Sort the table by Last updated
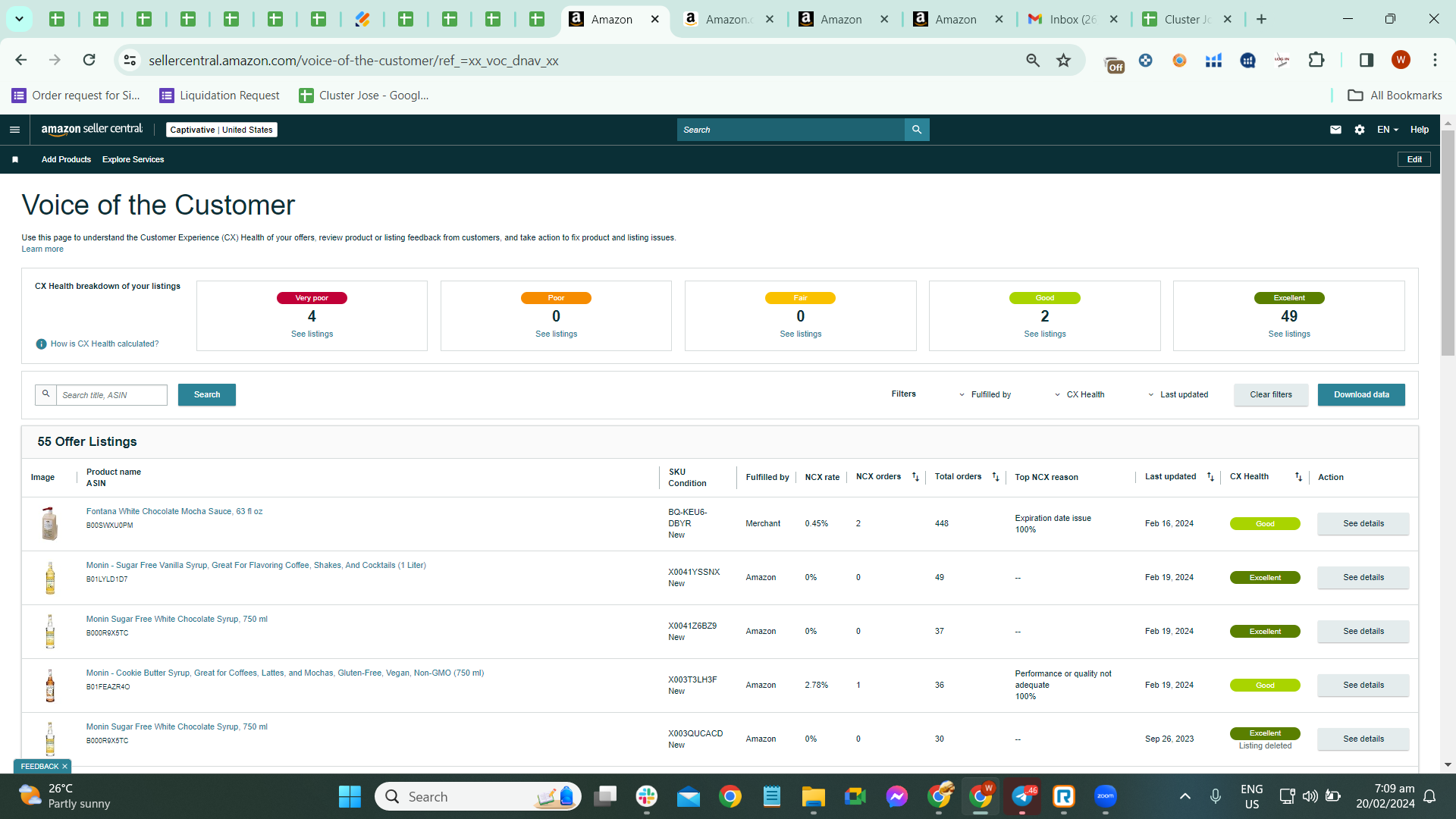 pyautogui.click(x=1210, y=477)
